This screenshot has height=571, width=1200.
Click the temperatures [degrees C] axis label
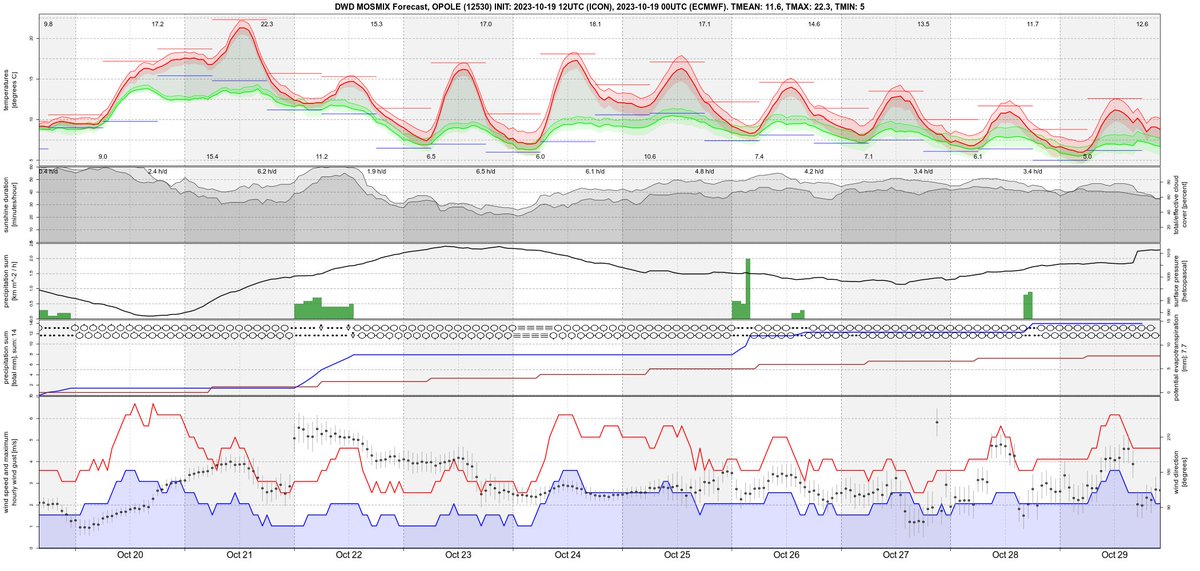tap(10, 90)
